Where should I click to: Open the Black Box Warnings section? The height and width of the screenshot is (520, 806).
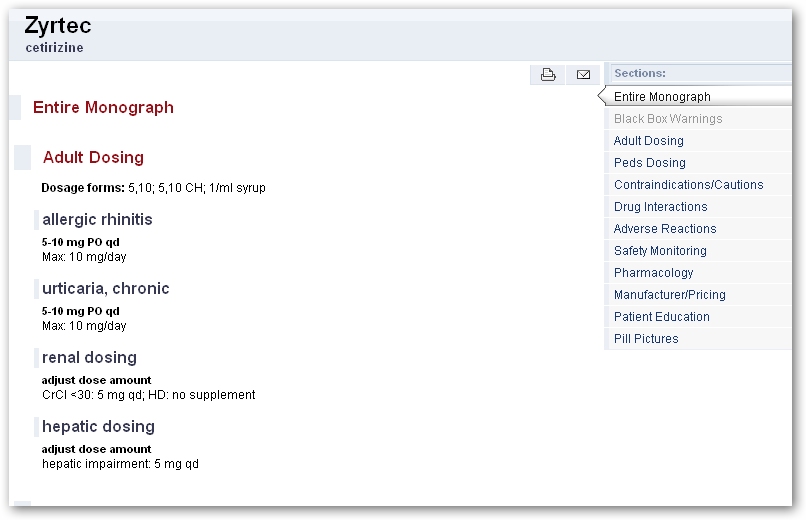tap(667, 119)
